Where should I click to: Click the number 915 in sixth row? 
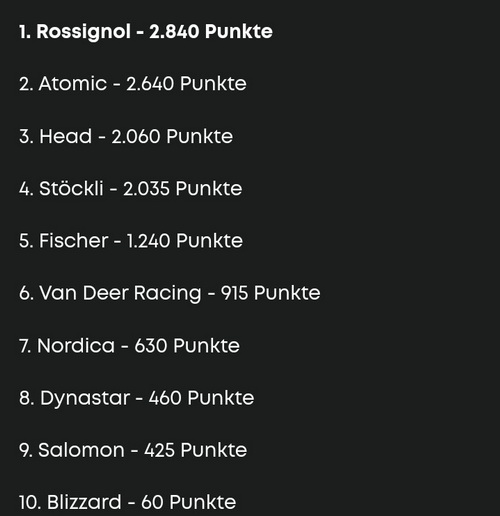(234, 293)
